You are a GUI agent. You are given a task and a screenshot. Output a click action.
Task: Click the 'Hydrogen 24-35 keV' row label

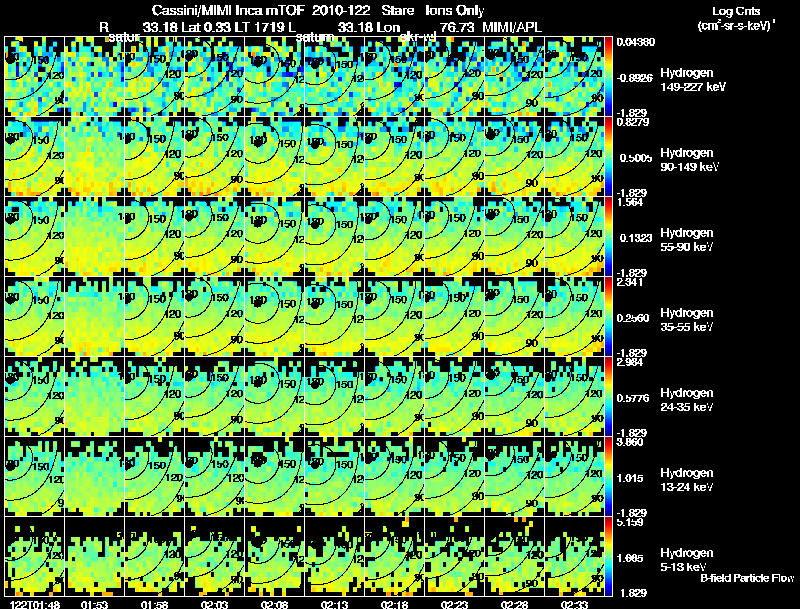687,400
